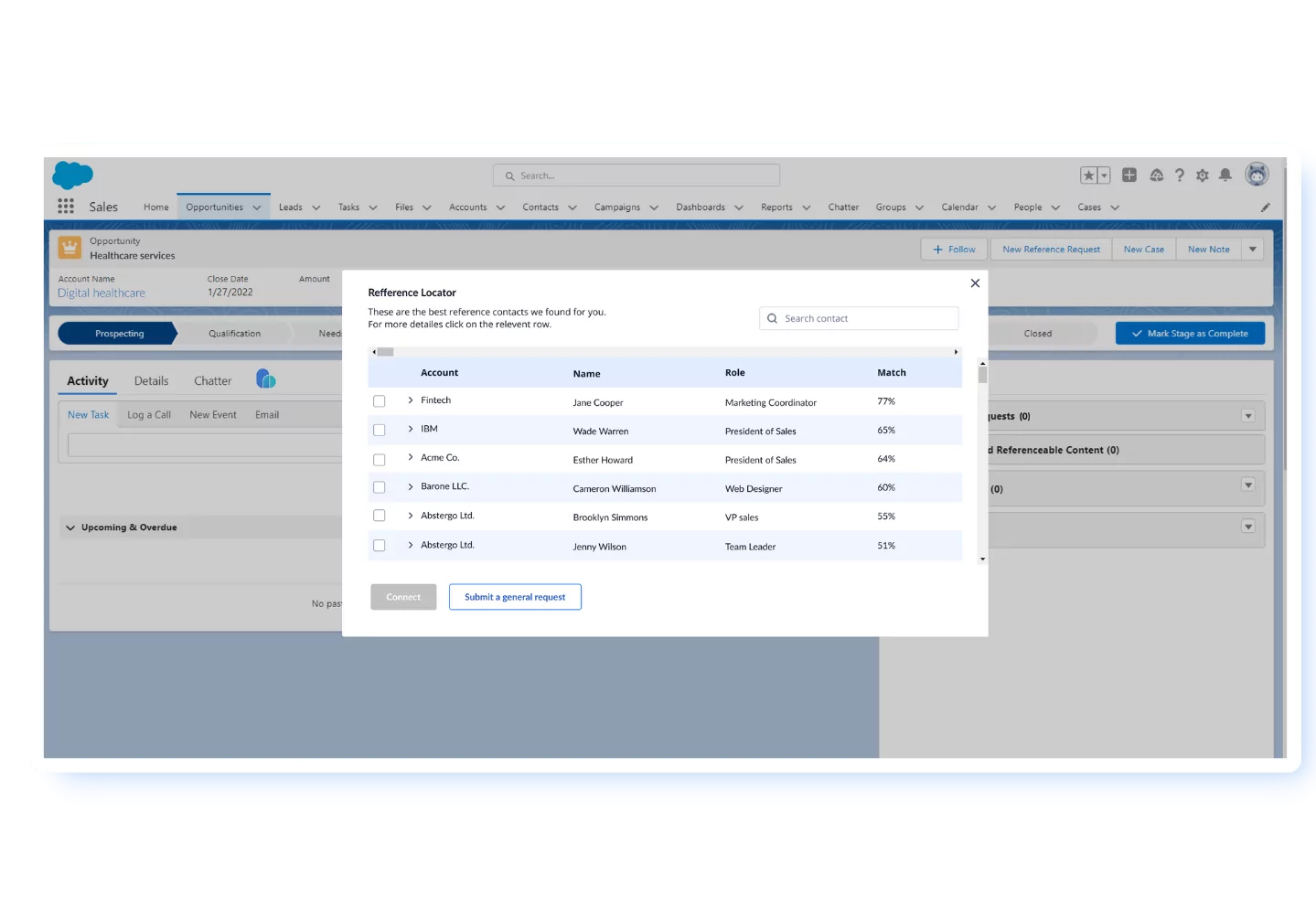
Task: Collapse the Upcoming & Overdue section
Action: pos(70,527)
